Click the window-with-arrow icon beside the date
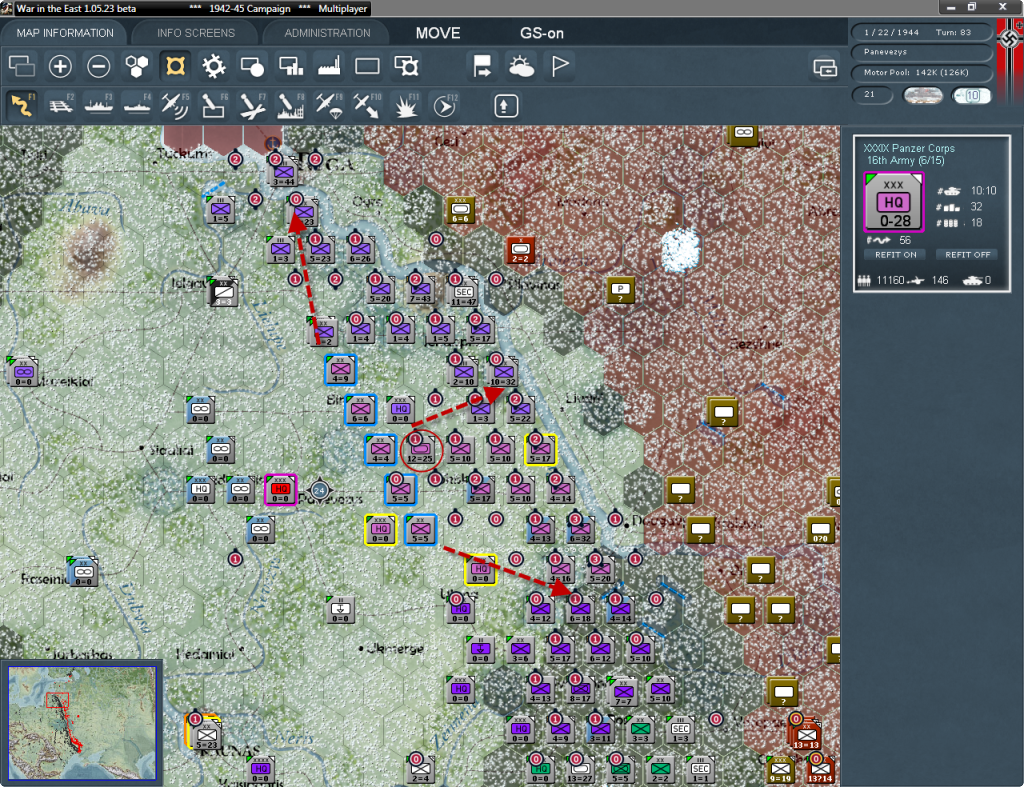 pyautogui.click(x=825, y=67)
